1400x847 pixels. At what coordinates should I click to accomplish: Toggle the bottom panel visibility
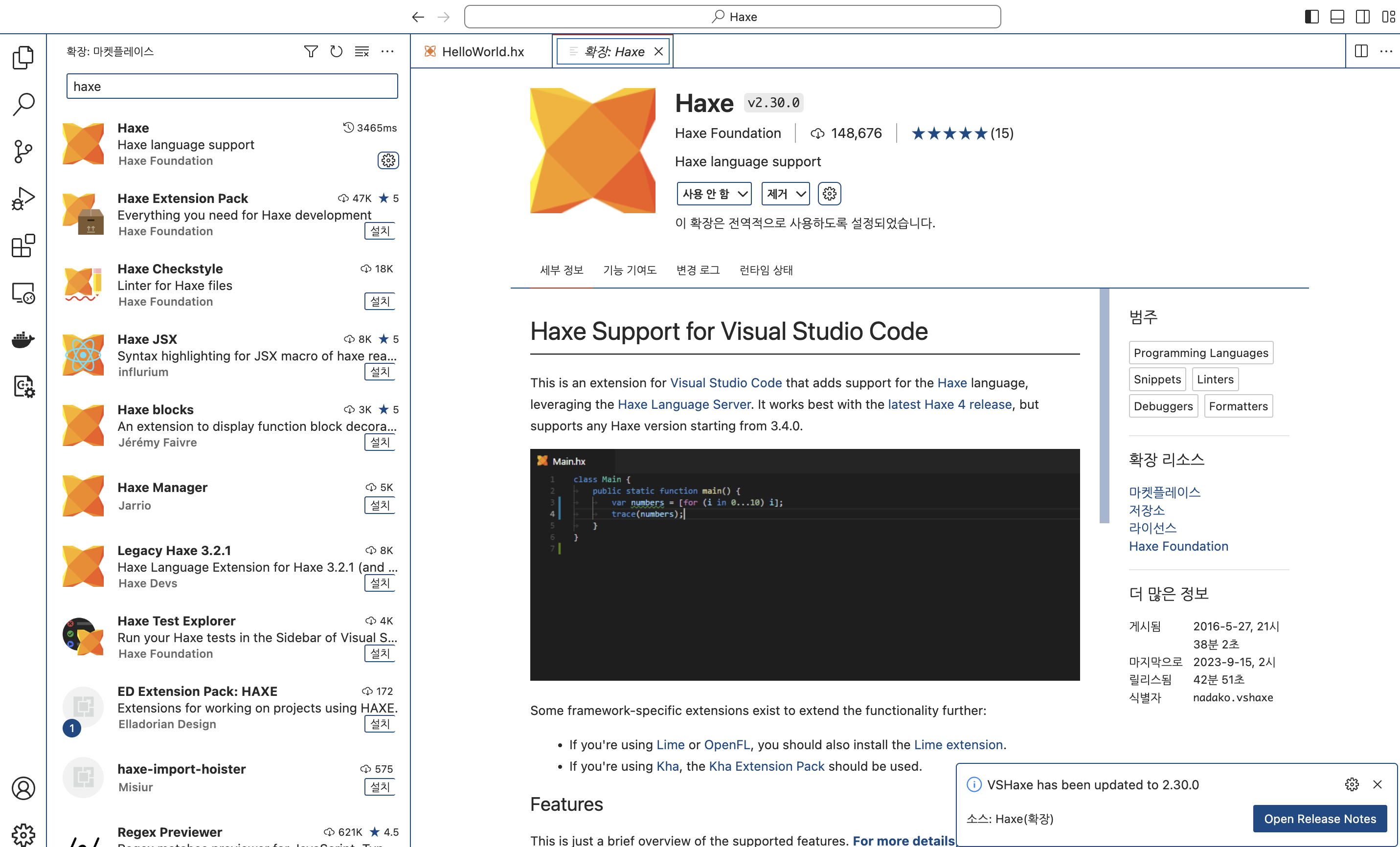1337,17
